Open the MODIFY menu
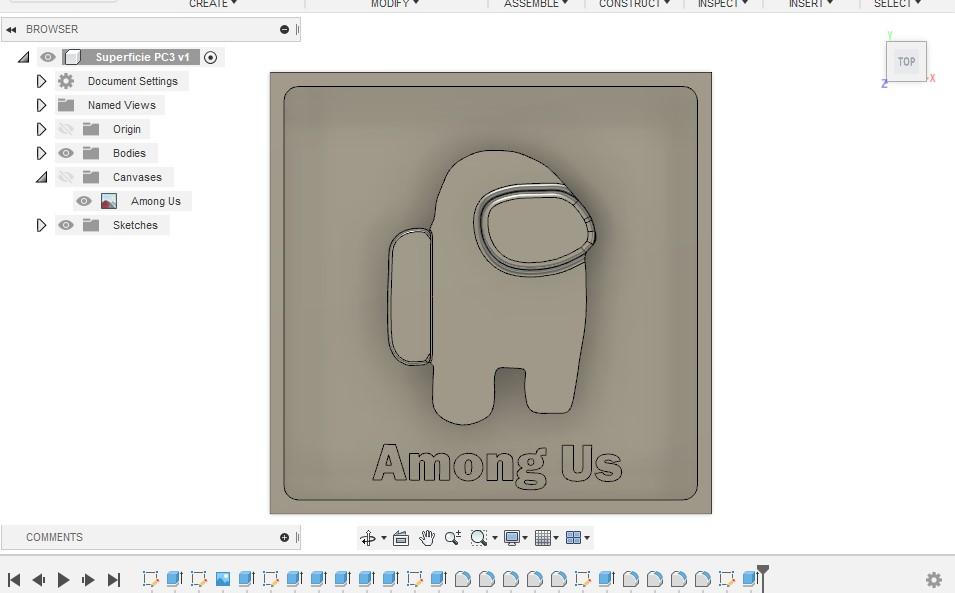The image size is (955, 593). (x=395, y=4)
